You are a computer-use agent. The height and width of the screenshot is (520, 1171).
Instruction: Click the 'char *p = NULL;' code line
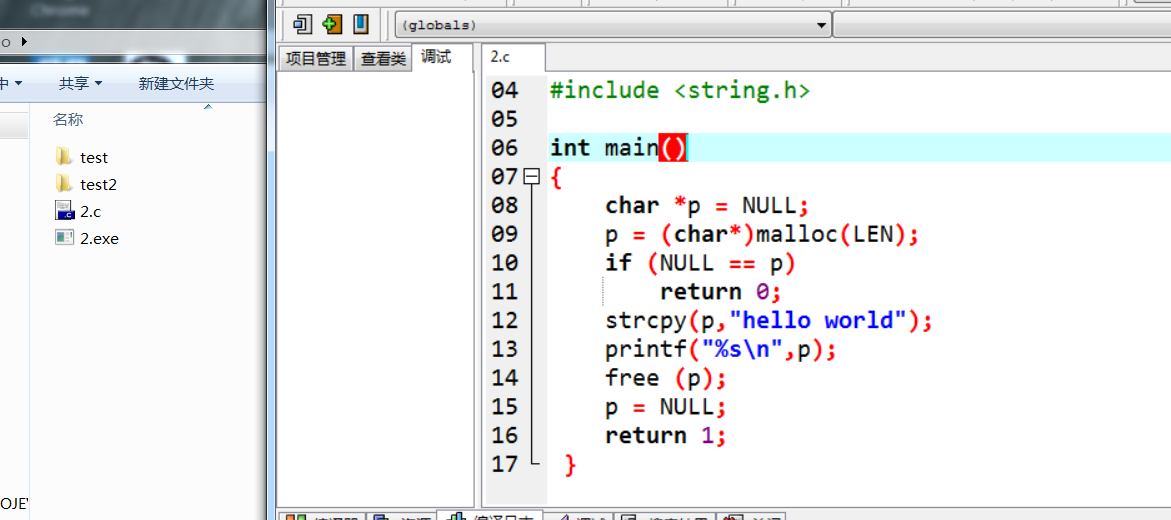[x=706, y=205]
